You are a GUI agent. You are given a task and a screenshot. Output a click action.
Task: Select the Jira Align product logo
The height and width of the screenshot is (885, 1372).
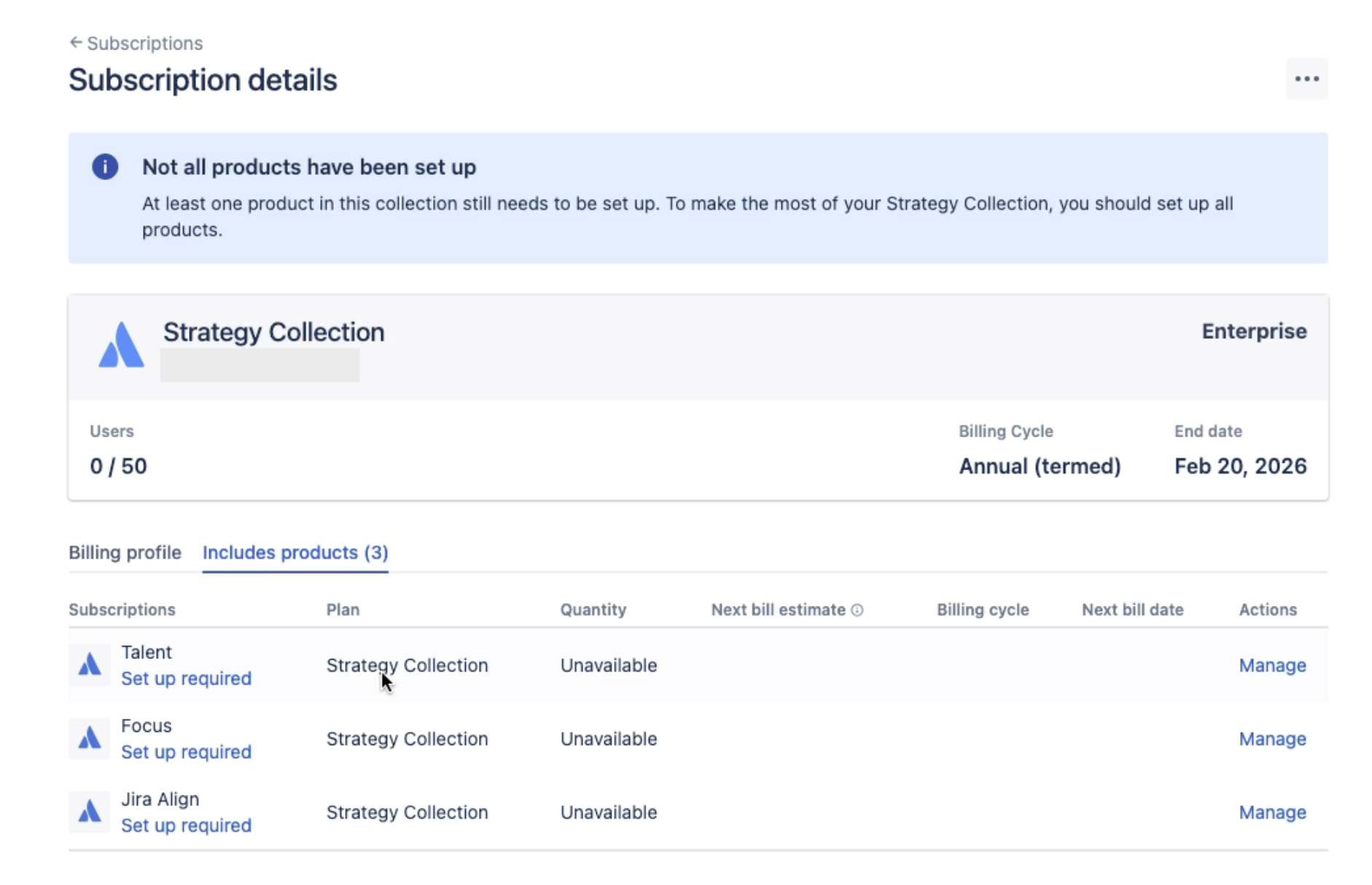[89, 812]
